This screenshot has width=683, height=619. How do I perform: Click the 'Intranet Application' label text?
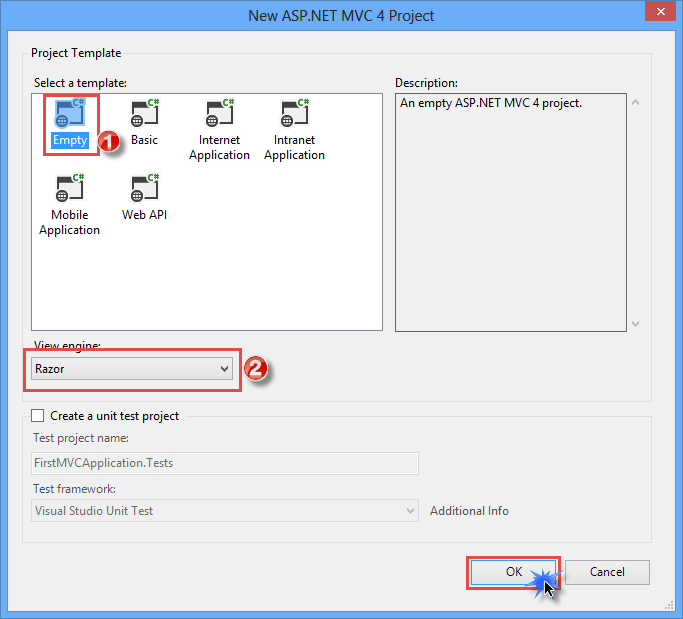tap(294, 147)
